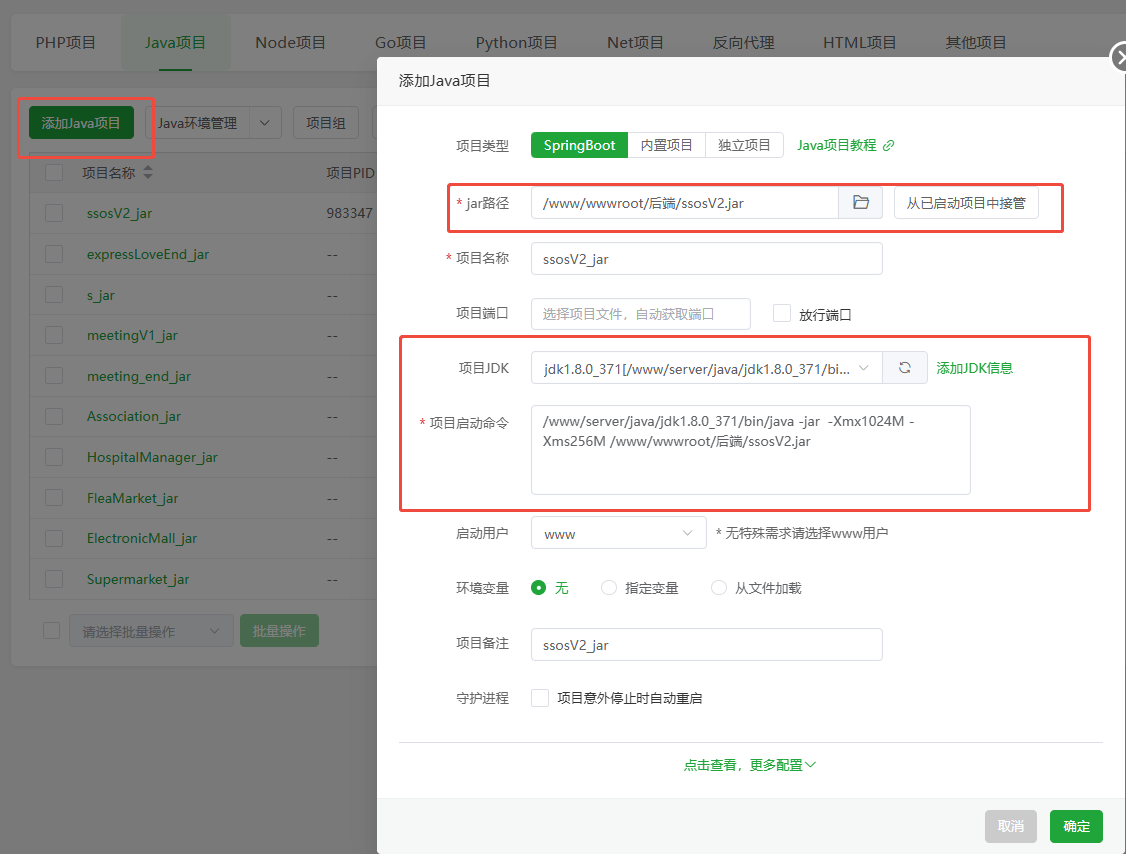Choose SpringBoot project type

point(580,145)
